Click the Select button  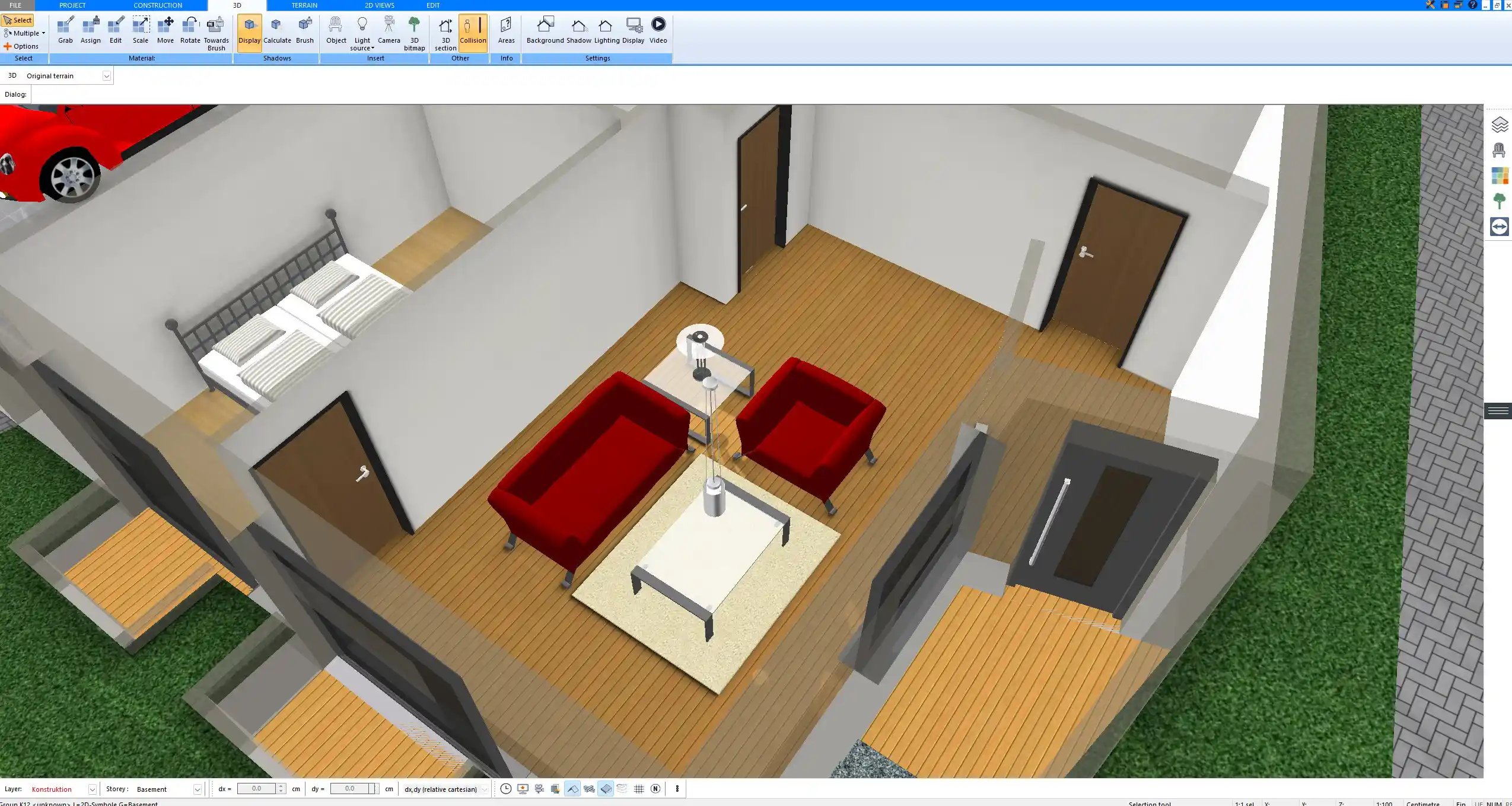click(18, 20)
